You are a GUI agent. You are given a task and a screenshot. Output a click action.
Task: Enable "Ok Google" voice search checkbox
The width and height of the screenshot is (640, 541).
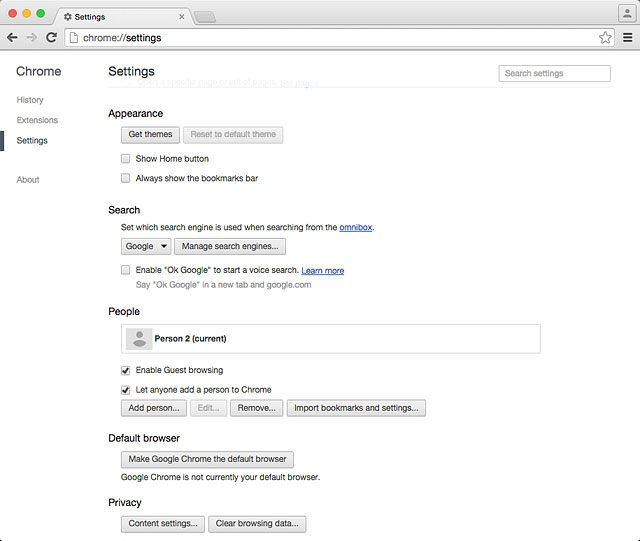coord(125,270)
